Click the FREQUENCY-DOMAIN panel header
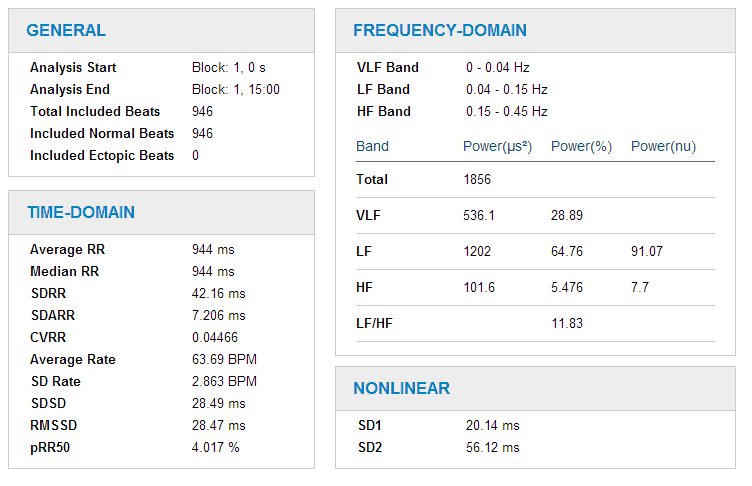 click(440, 30)
